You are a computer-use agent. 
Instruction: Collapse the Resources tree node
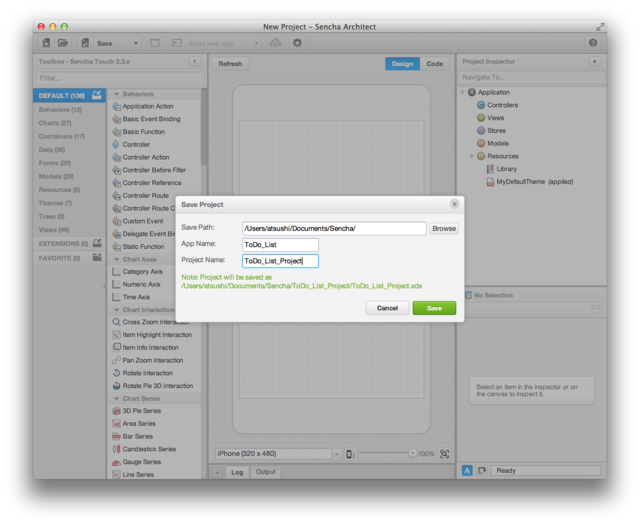tap(471, 156)
